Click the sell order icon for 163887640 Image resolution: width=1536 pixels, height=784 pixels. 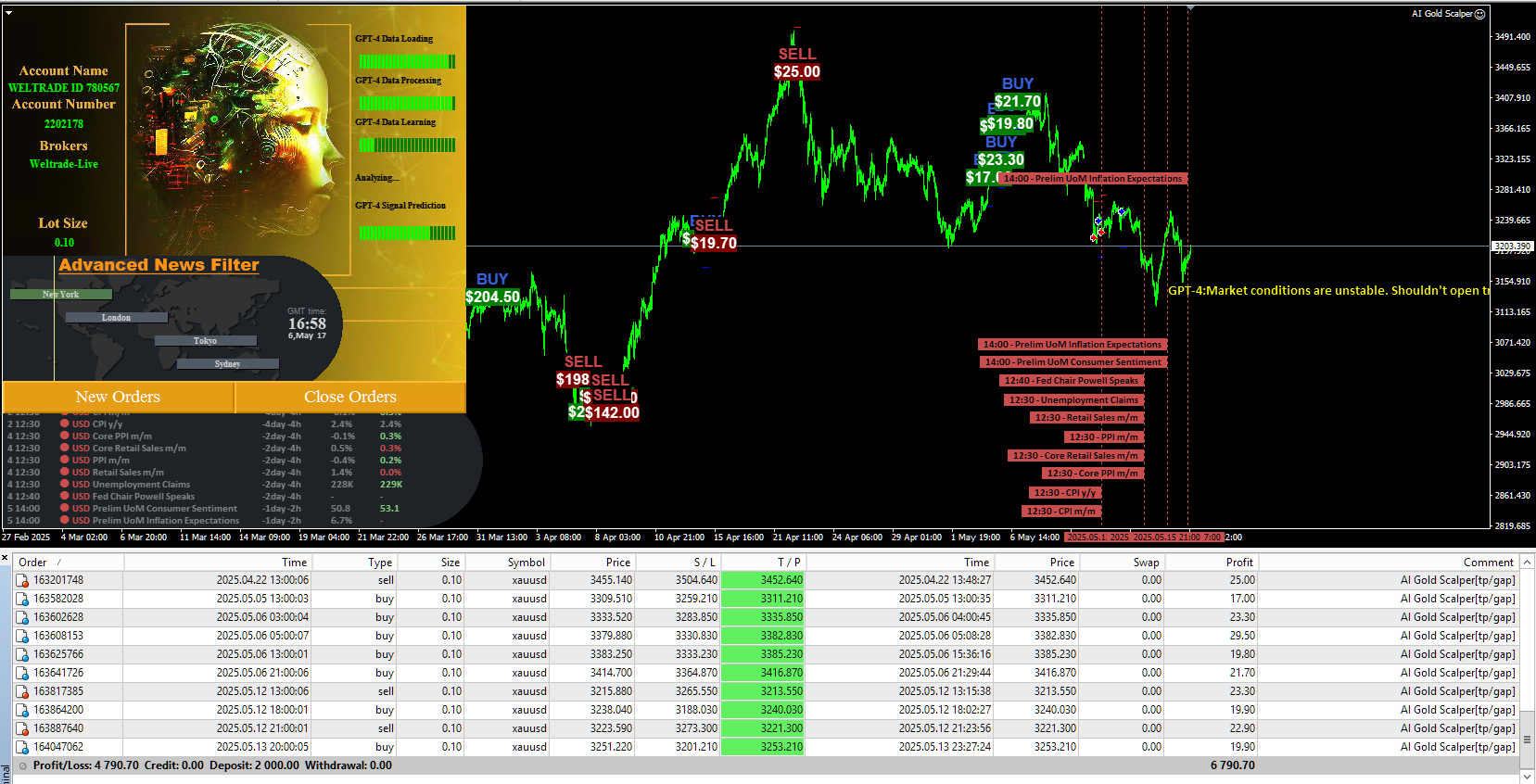tap(22, 728)
